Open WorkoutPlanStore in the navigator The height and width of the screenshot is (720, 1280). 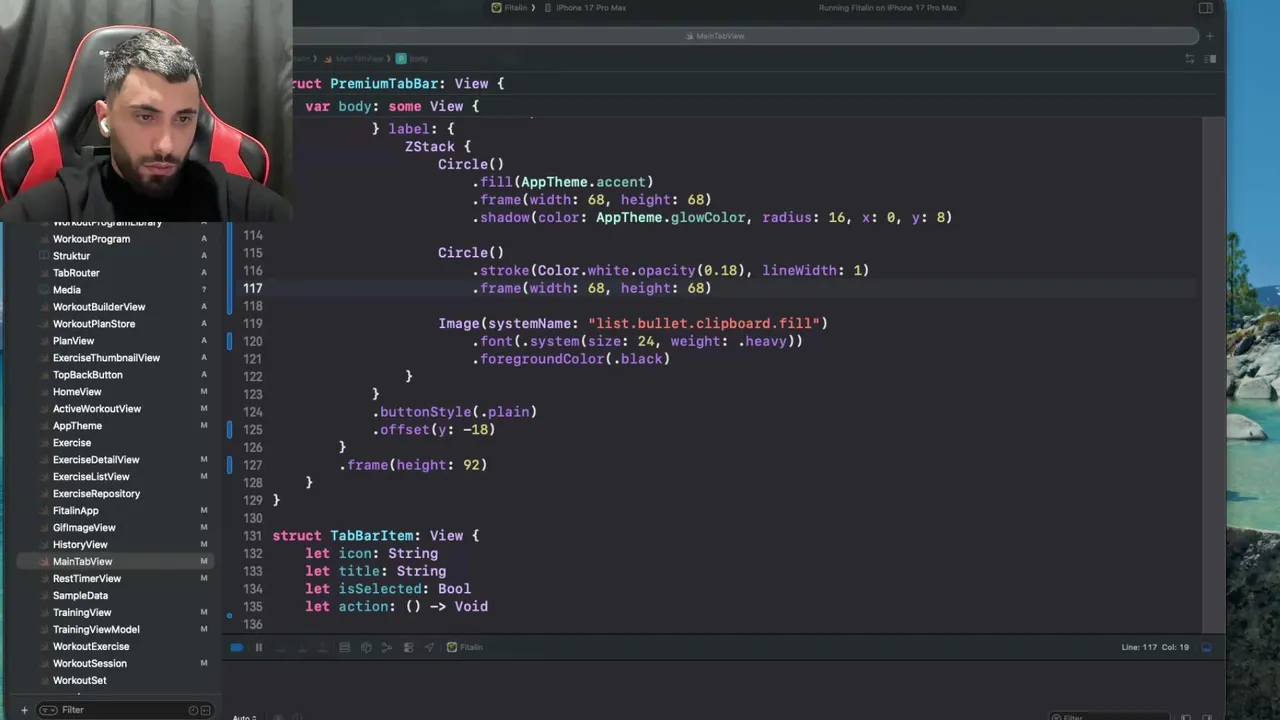94,324
